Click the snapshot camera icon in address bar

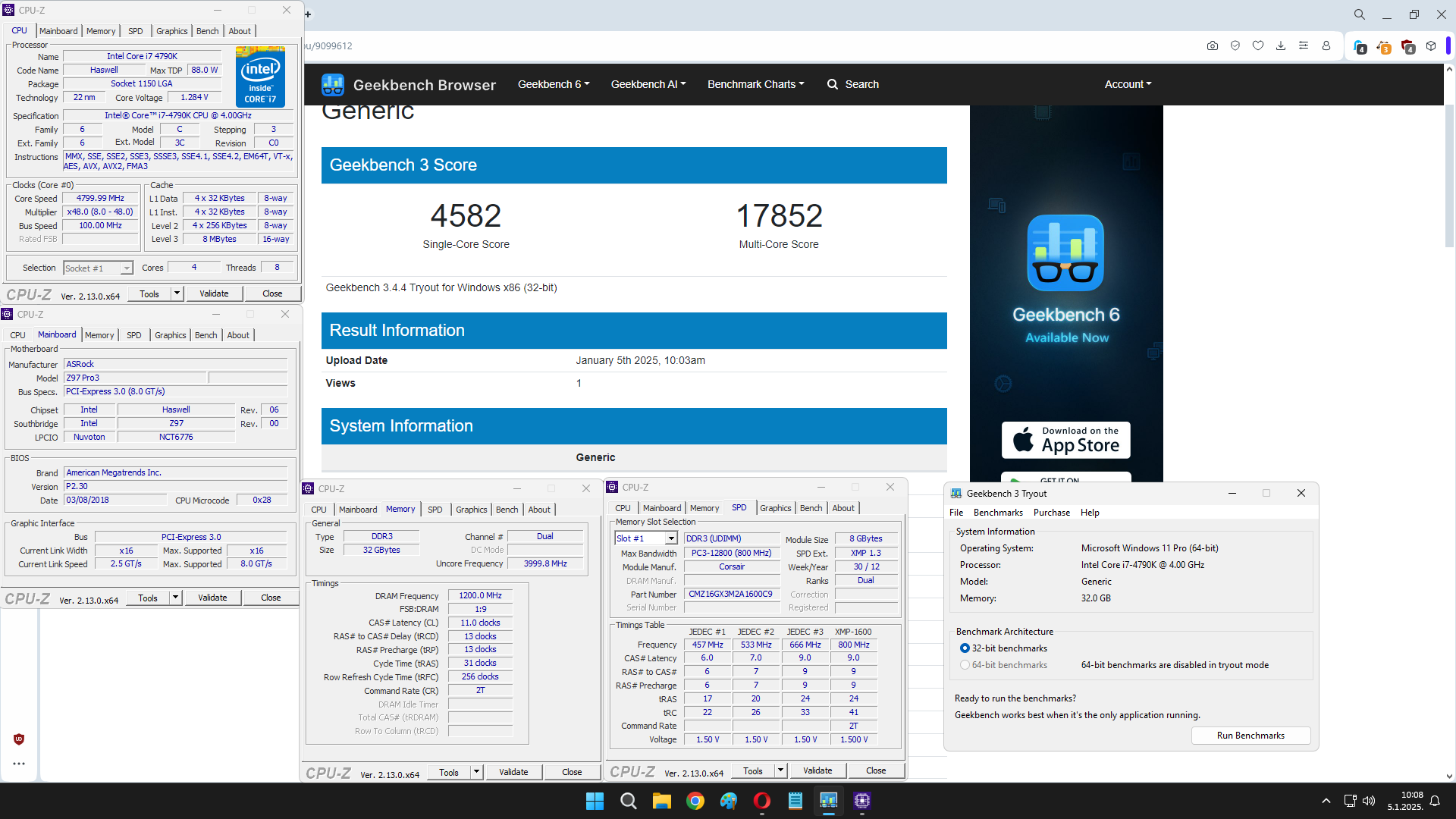pos(1213,45)
